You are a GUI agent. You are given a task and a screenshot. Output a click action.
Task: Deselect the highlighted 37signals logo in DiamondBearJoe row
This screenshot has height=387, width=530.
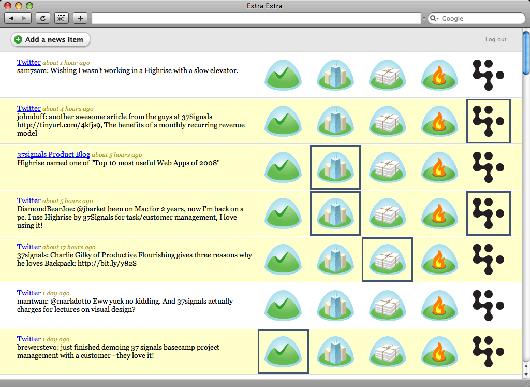pyautogui.click(x=488, y=213)
